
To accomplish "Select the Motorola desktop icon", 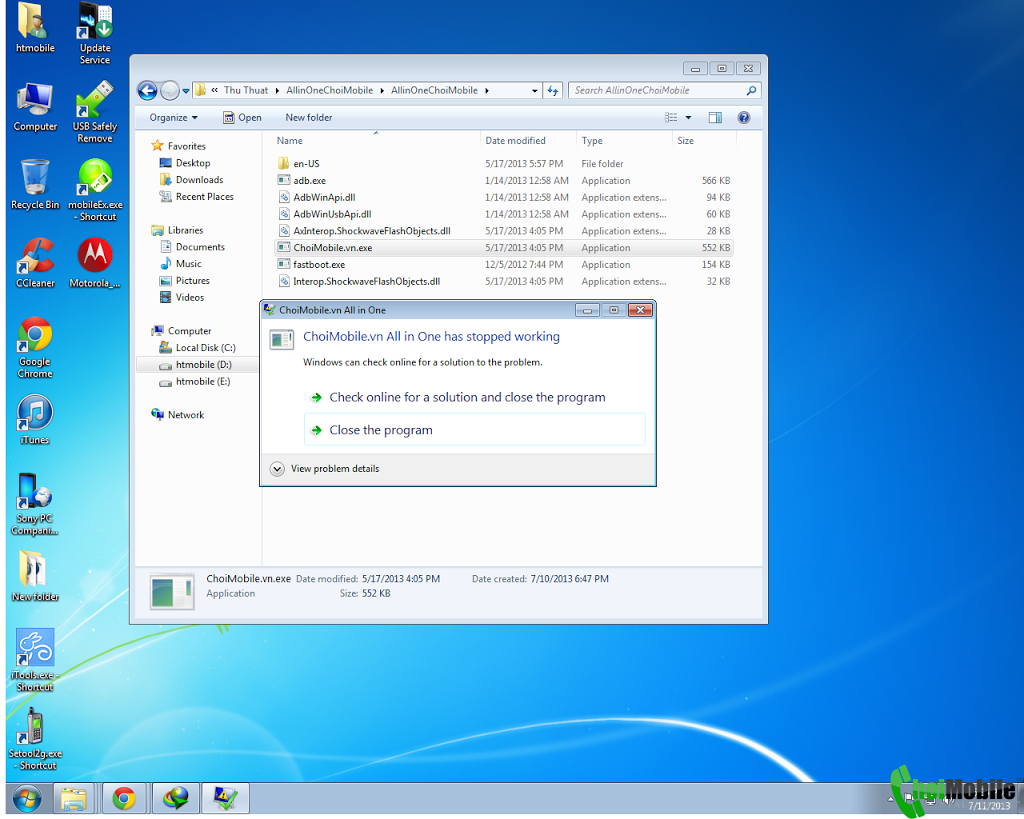I will coord(95,263).
